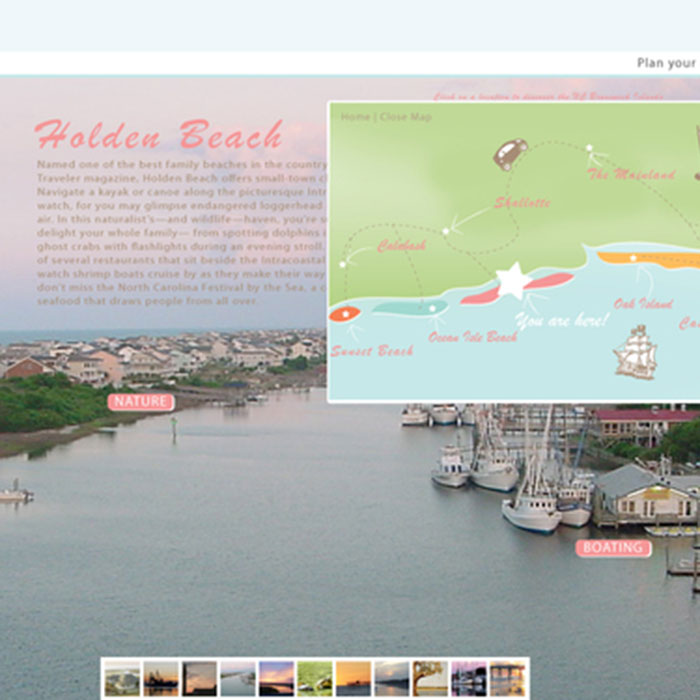700x700 pixels.
Task: Open the orange sky sunset thumbnail
Action: pos(353,679)
